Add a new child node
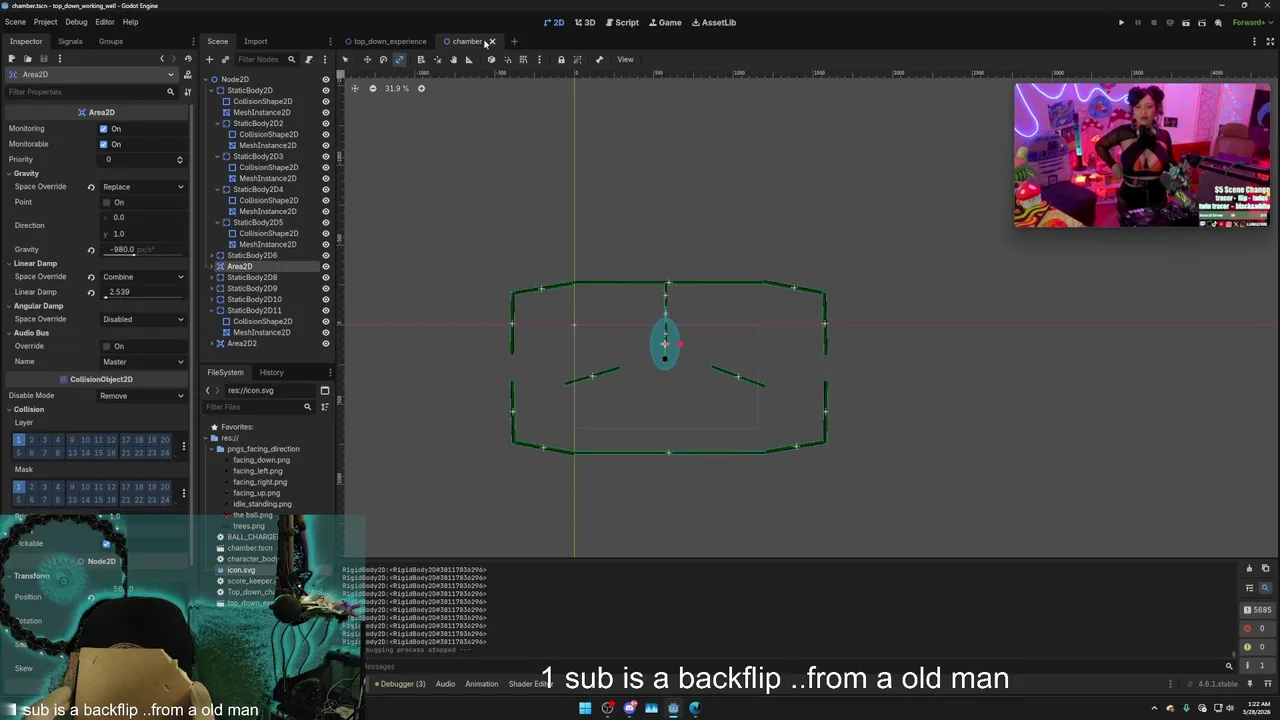 coord(209,59)
